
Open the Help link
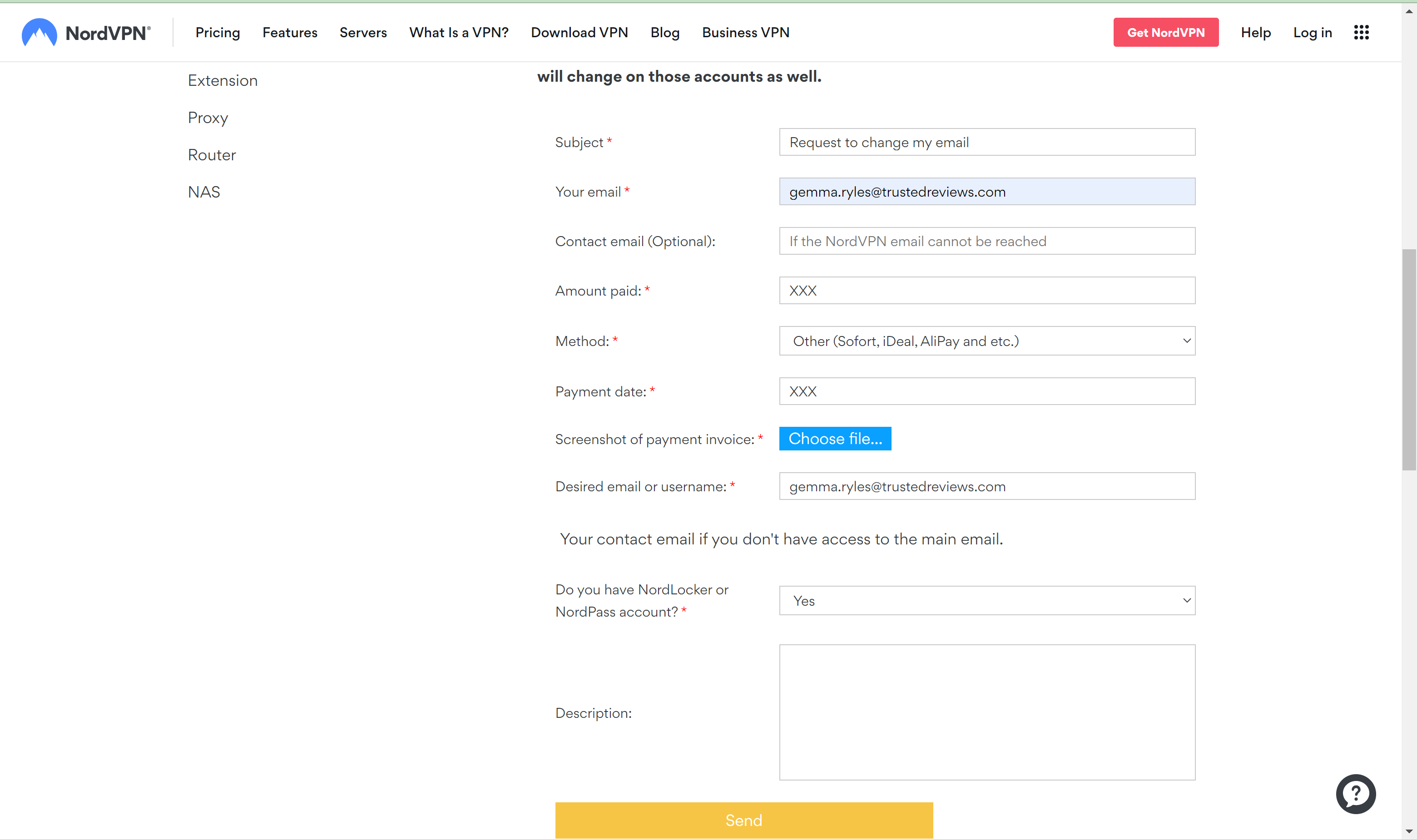[1256, 32]
